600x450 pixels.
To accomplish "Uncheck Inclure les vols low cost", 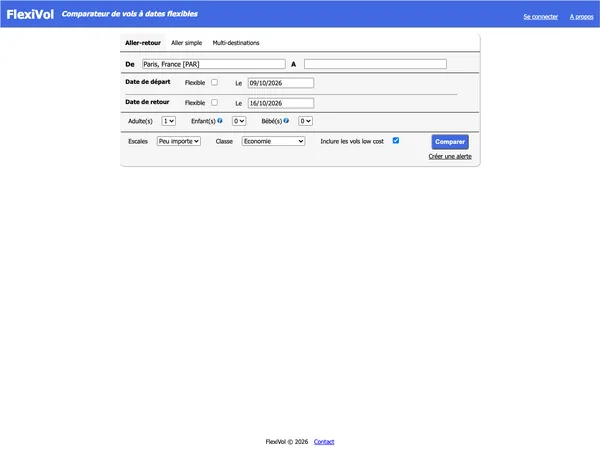I will 396,140.
